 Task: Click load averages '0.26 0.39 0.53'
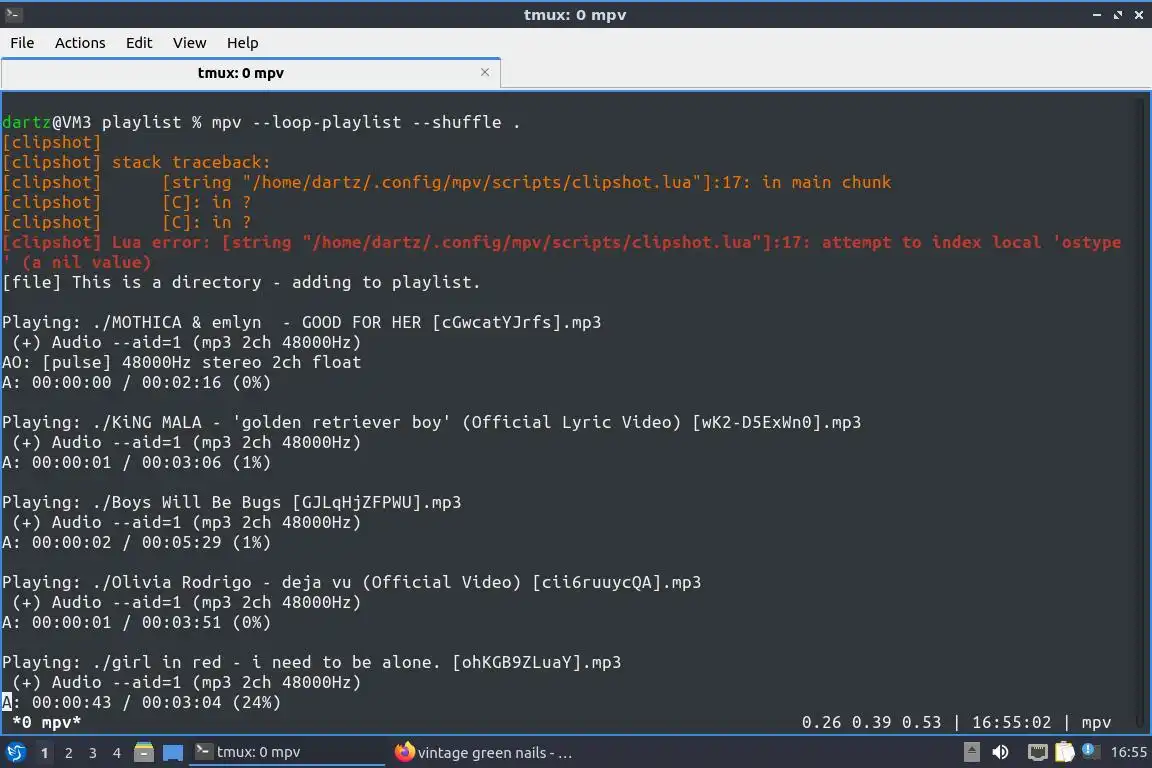point(871,722)
